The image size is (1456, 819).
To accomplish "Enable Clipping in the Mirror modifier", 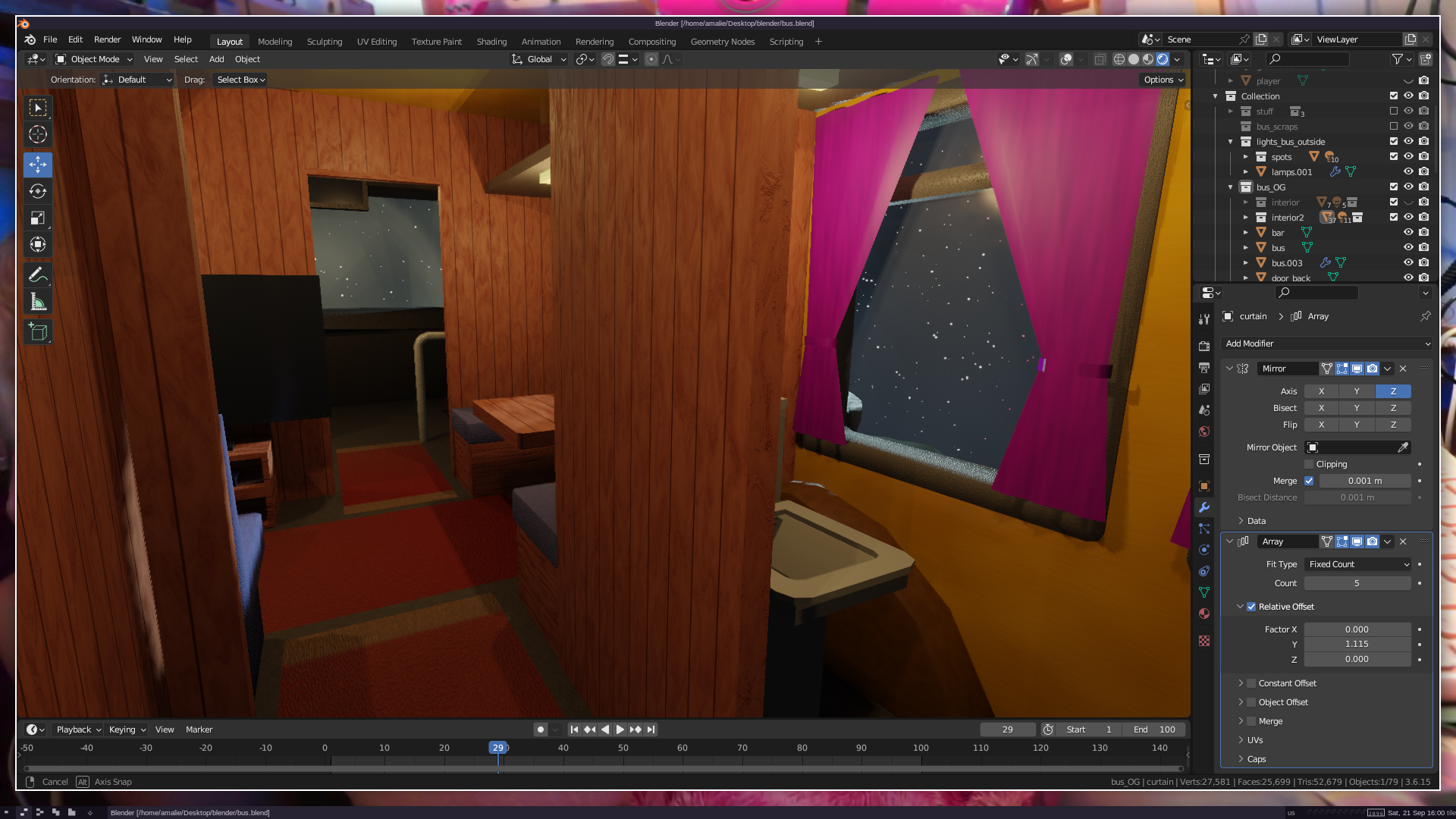I will click(x=1309, y=464).
